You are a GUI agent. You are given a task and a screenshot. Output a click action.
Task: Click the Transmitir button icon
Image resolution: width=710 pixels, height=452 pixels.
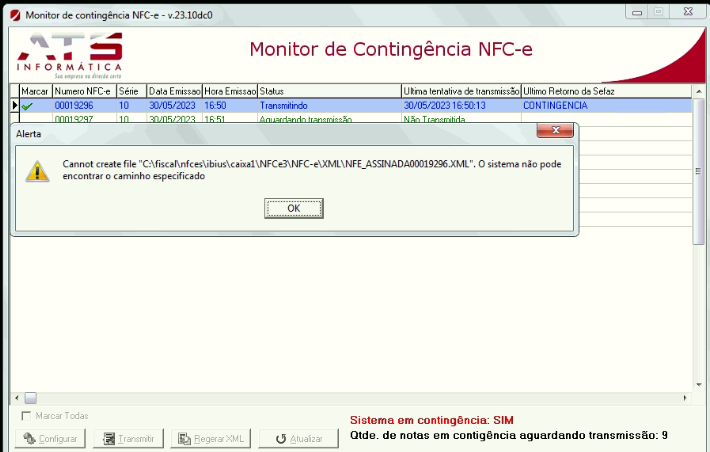(x=109, y=438)
